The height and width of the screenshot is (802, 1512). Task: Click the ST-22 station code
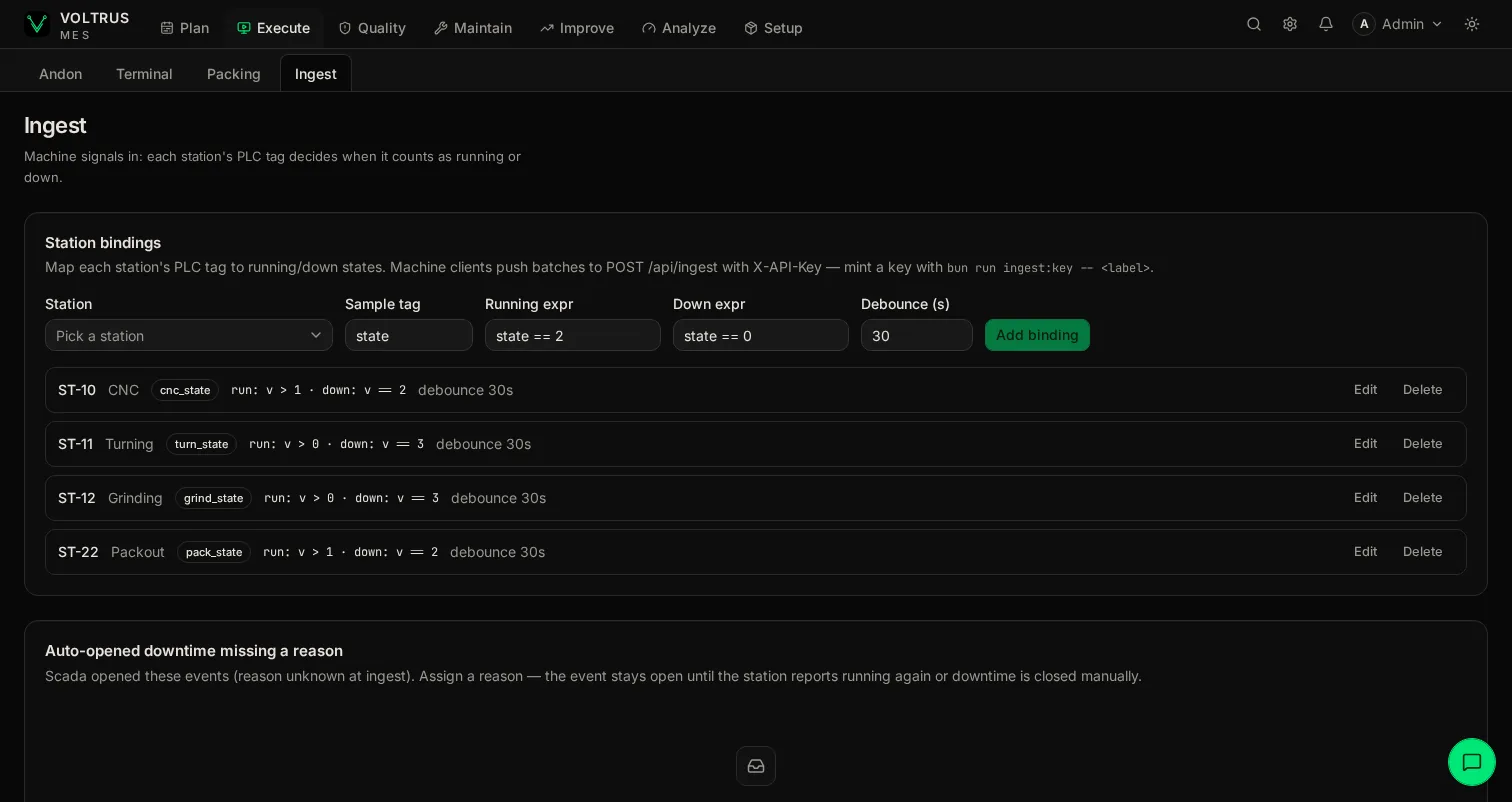[x=78, y=552]
